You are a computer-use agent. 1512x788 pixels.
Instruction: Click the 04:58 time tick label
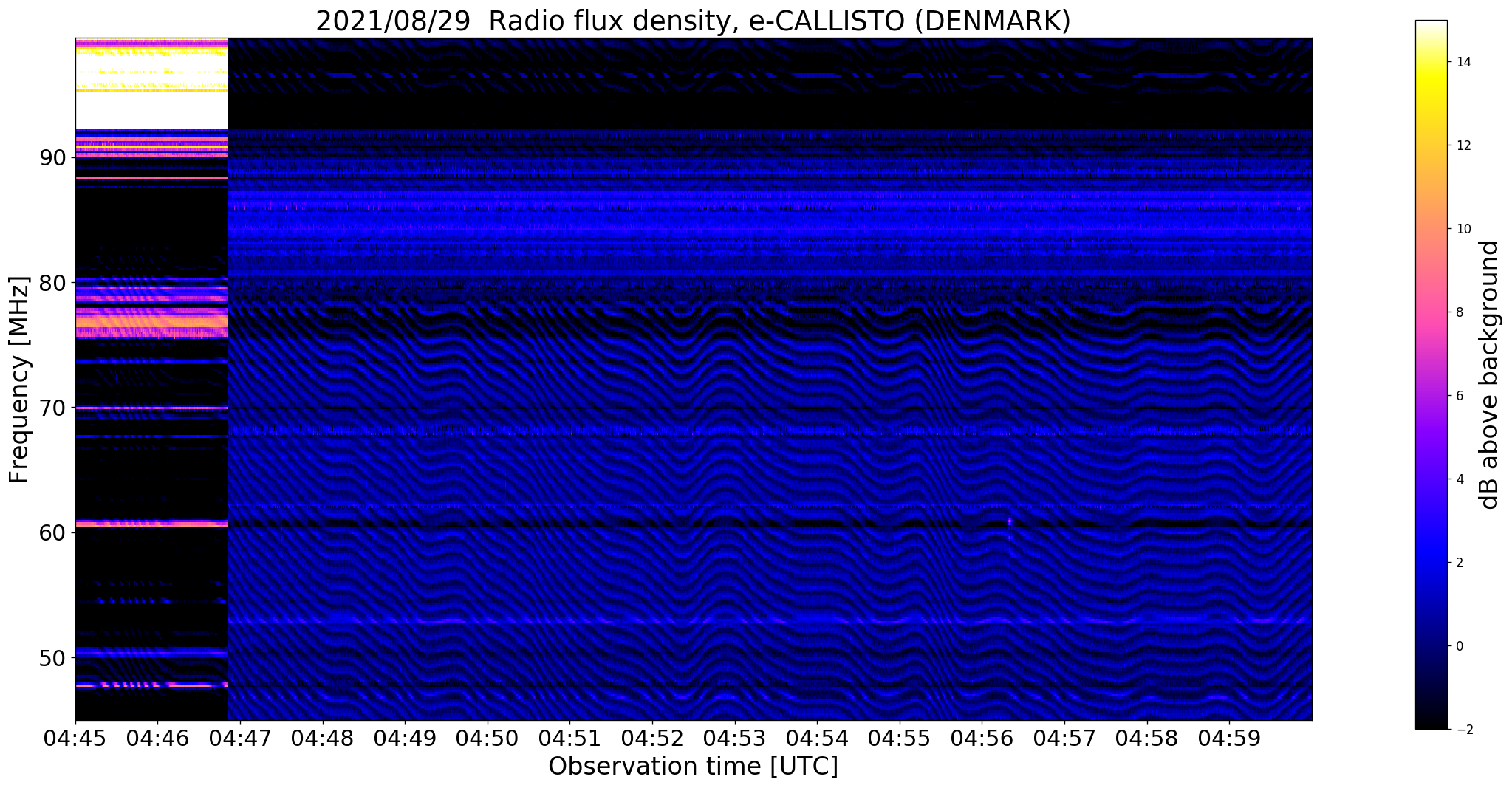[1147, 738]
